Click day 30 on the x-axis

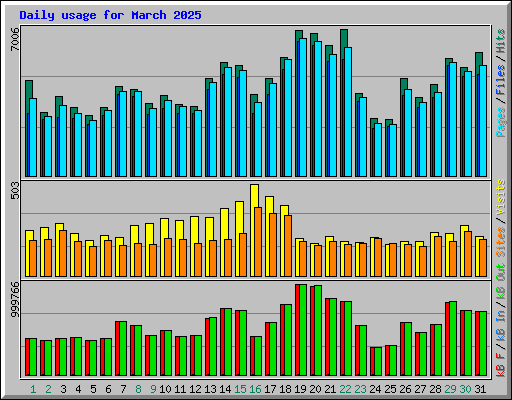pos(465,389)
